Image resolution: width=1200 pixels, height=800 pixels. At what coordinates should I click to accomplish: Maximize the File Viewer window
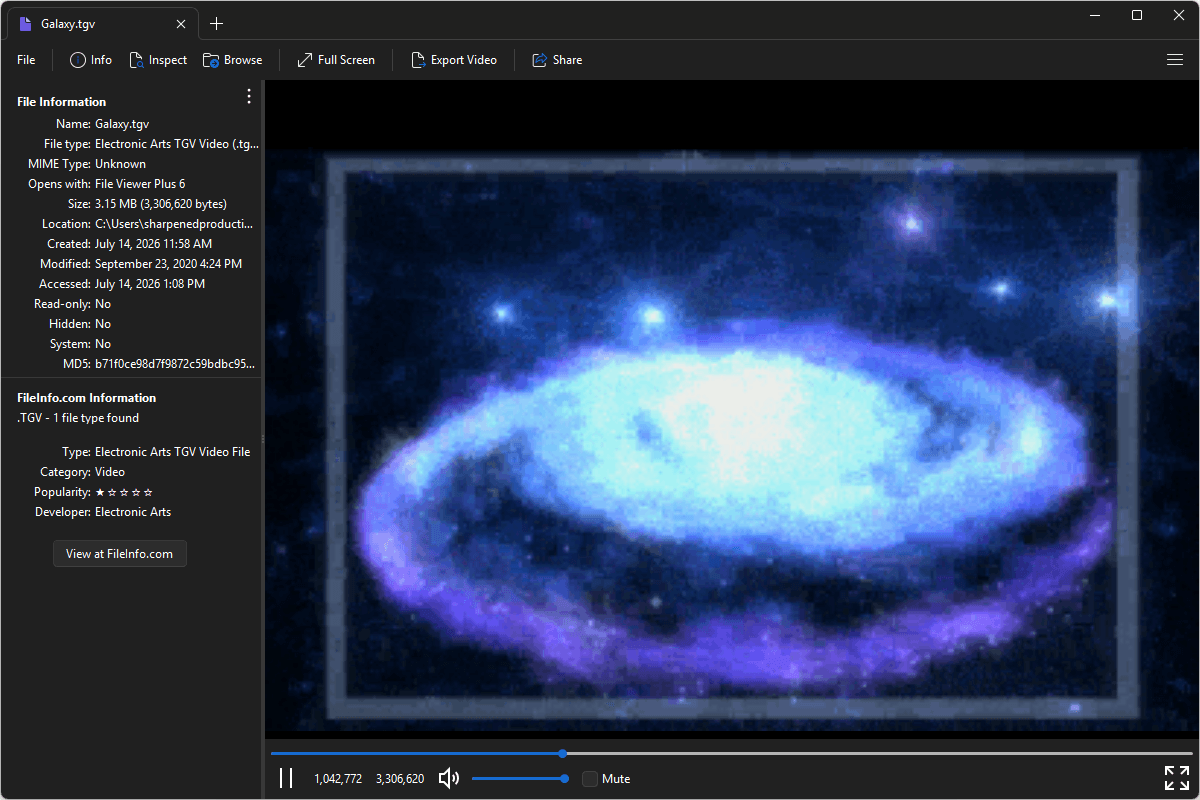(1137, 15)
